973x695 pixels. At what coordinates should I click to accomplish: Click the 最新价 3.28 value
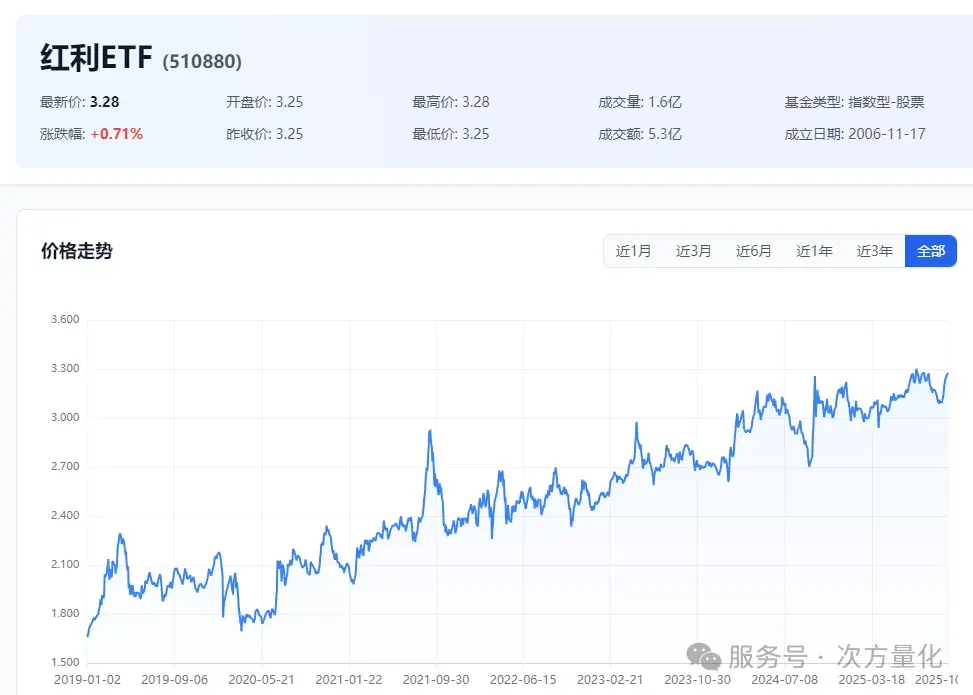[104, 102]
